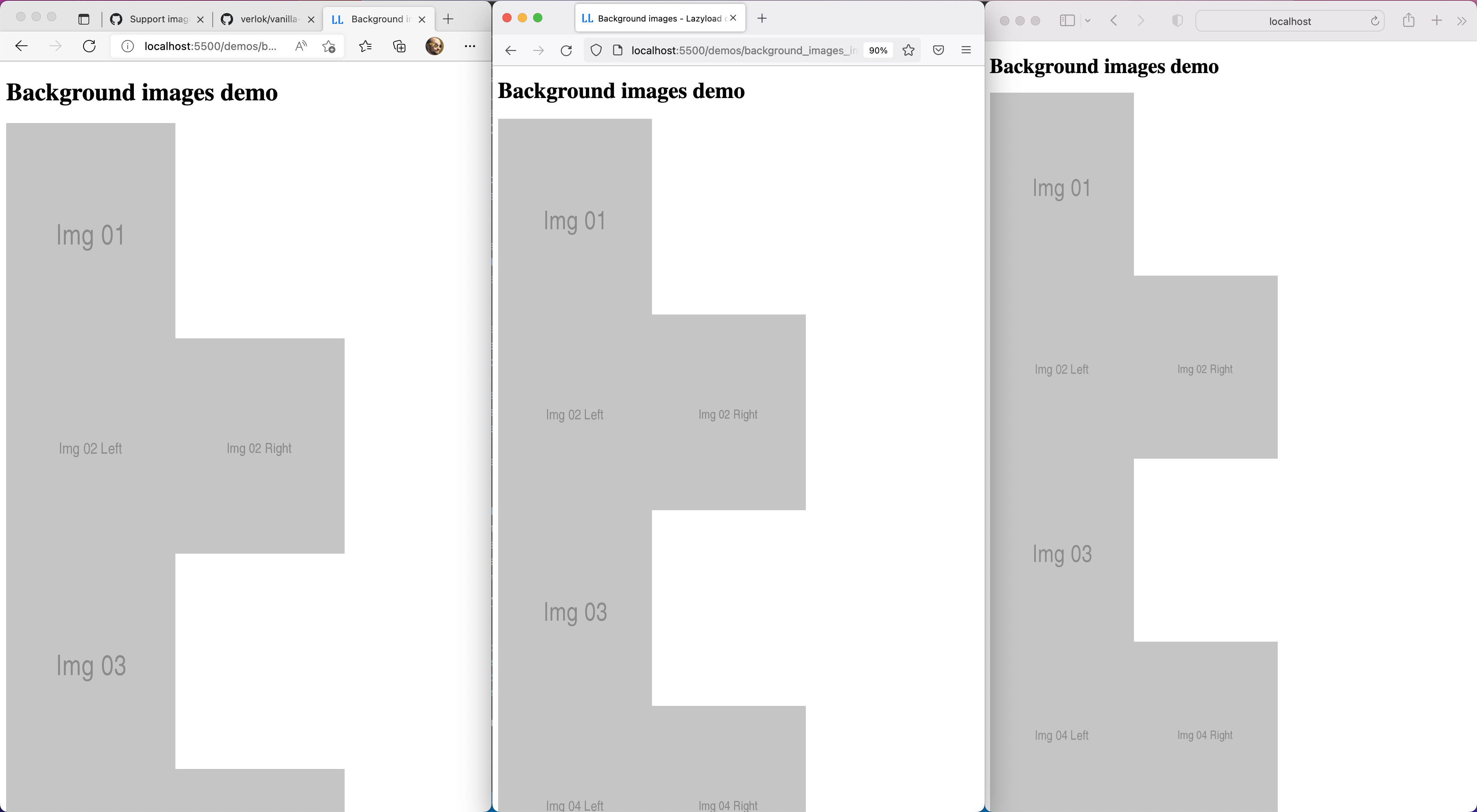
Task: Add page to Edge favorites
Action: (x=328, y=47)
